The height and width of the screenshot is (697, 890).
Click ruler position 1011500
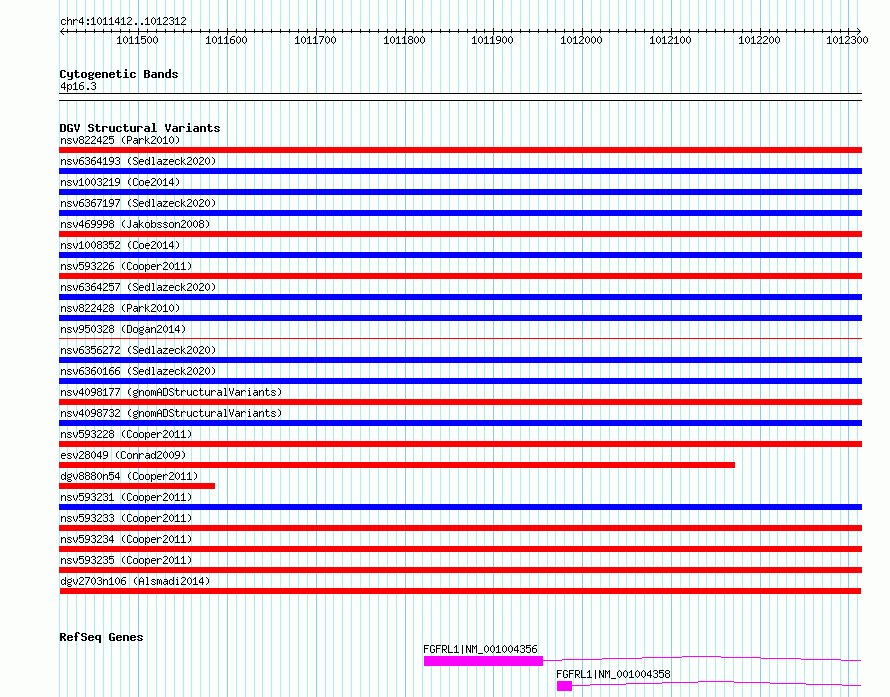137,40
